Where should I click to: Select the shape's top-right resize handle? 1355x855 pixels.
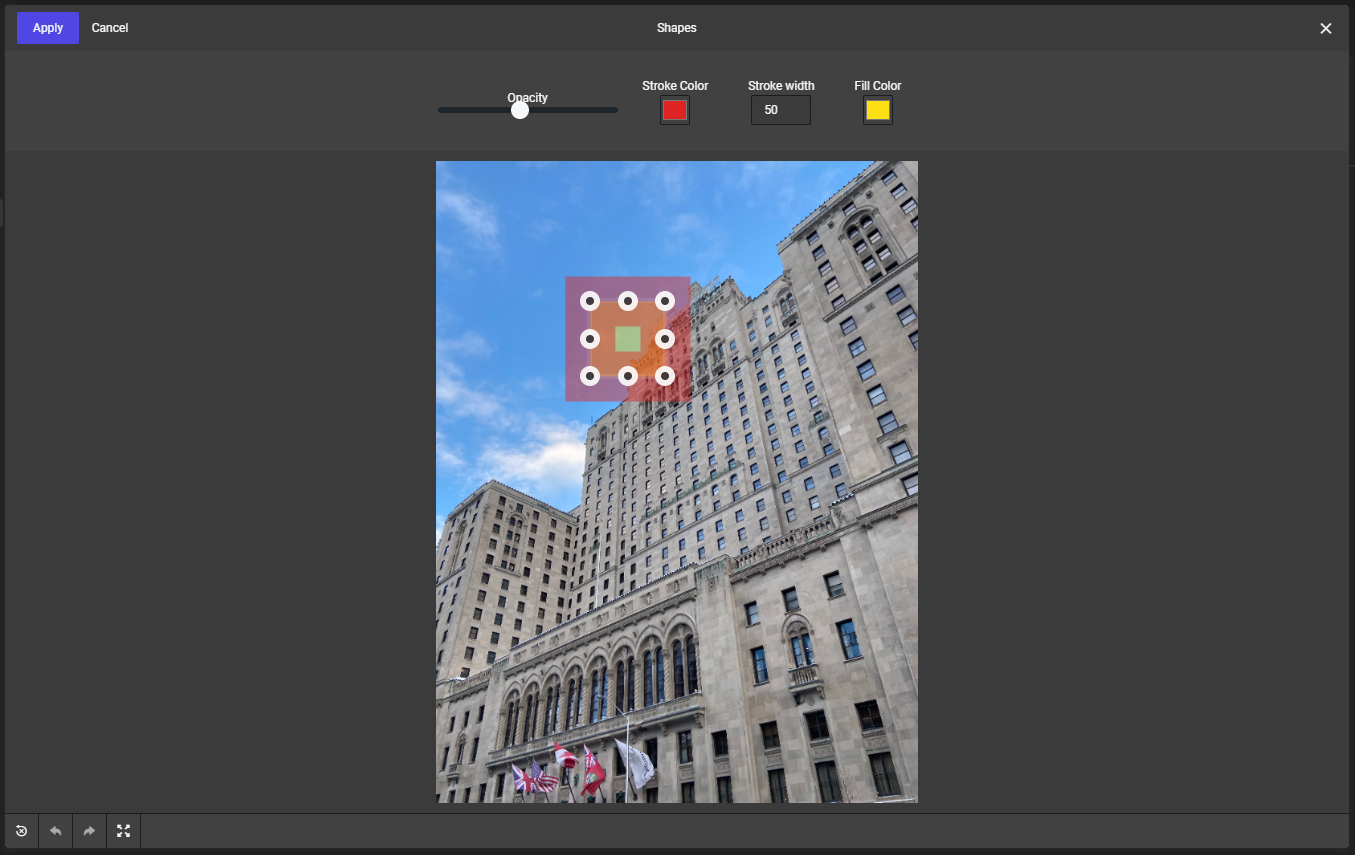tap(665, 301)
